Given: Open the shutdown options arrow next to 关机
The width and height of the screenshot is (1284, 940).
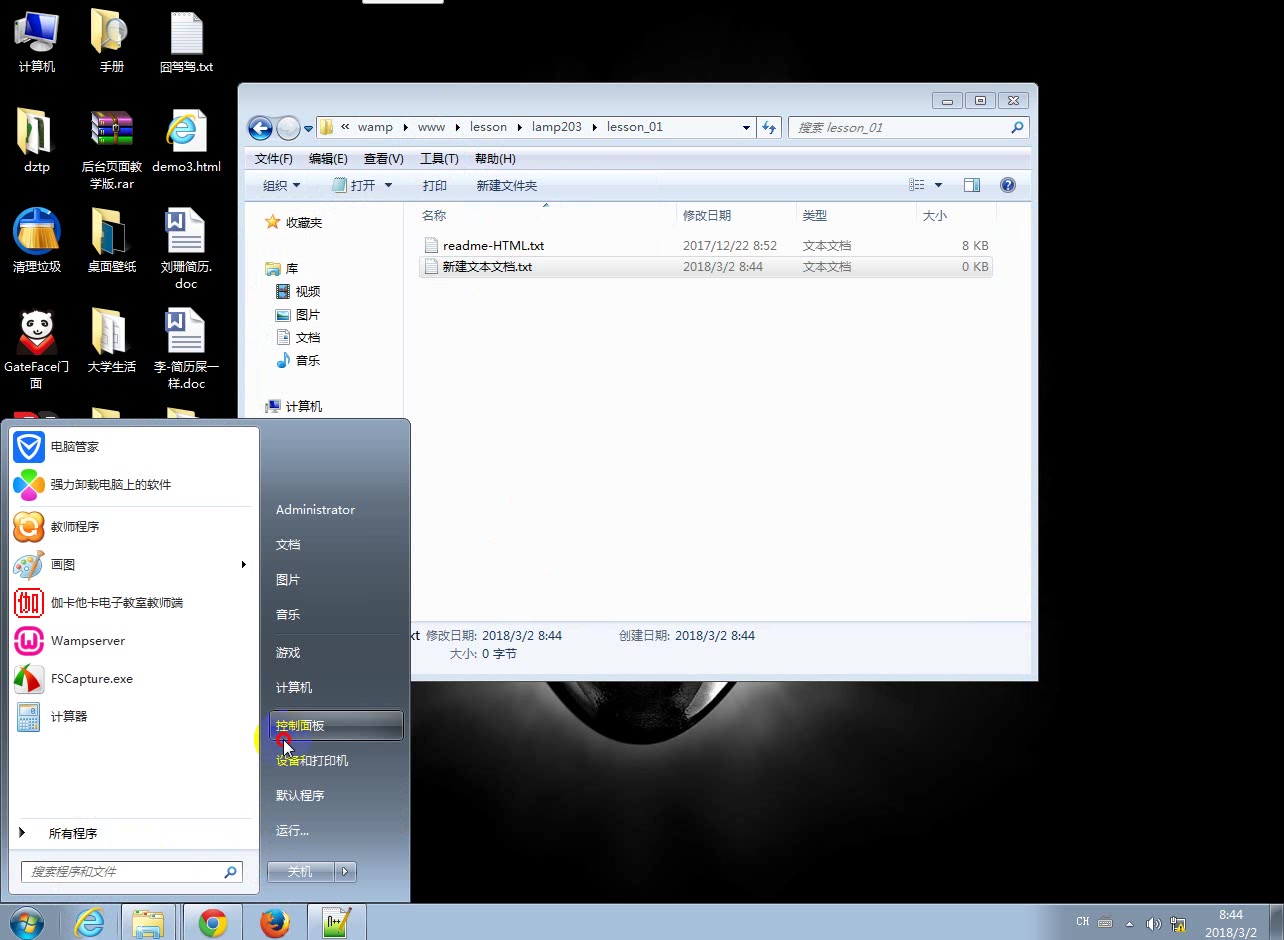Looking at the screenshot, I should [x=345, y=872].
